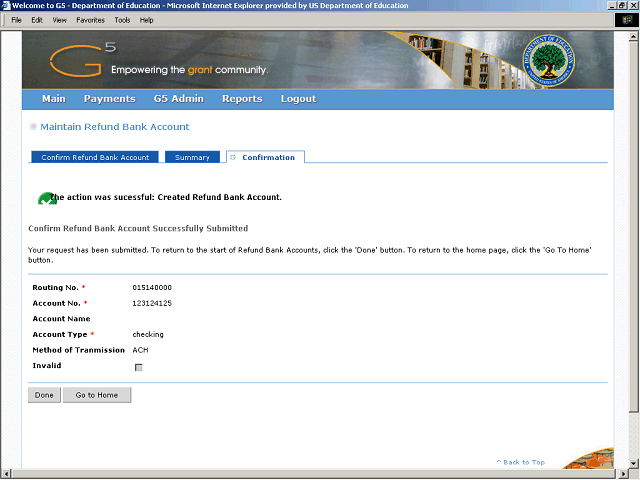Open the Edit menu
The image size is (640, 480).
pyautogui.click(x=37, y=20)
